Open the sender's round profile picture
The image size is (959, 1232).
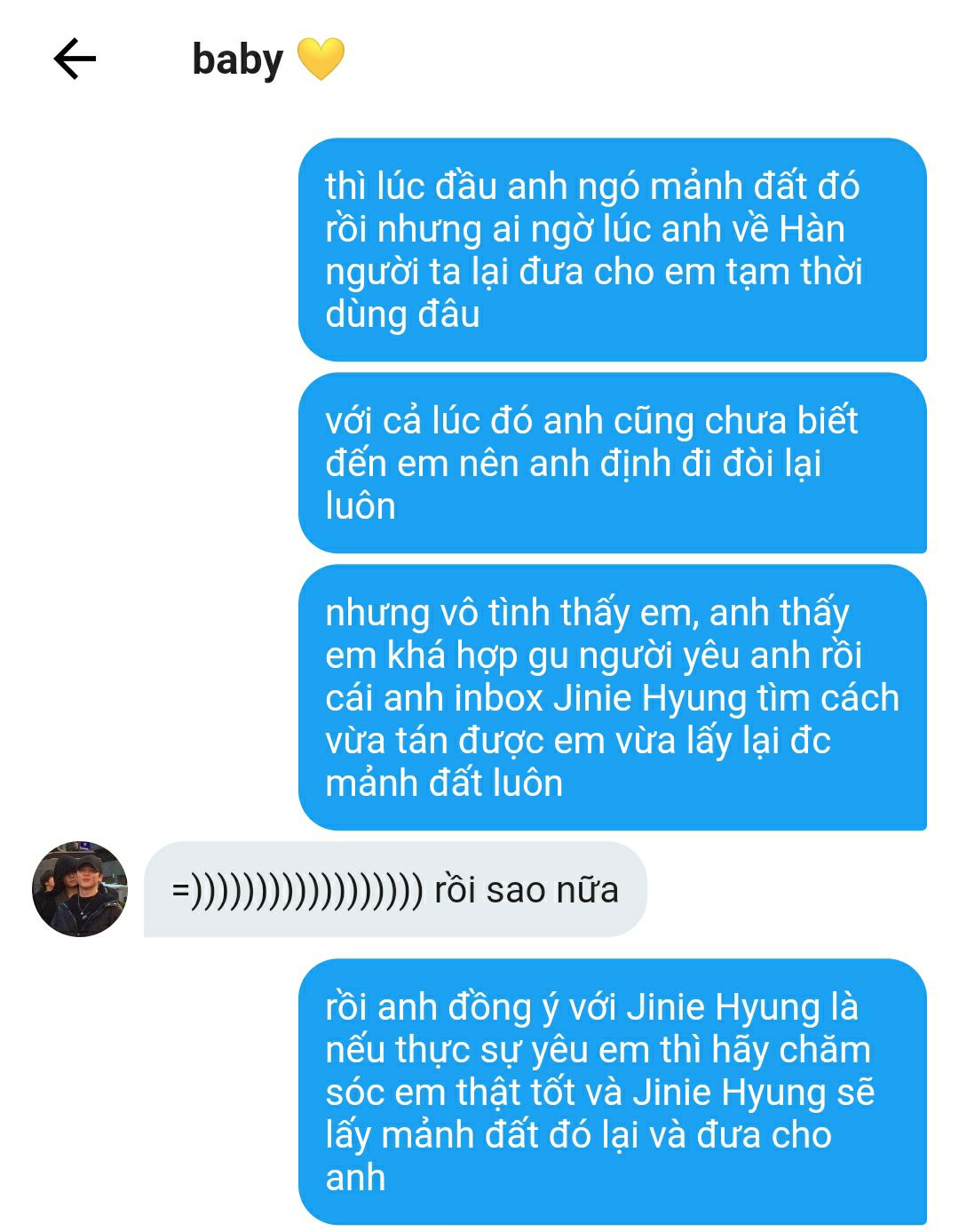80,889
